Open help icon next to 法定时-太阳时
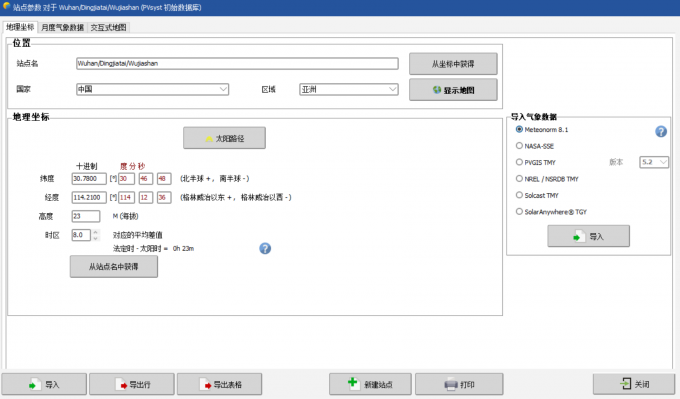 265,249
